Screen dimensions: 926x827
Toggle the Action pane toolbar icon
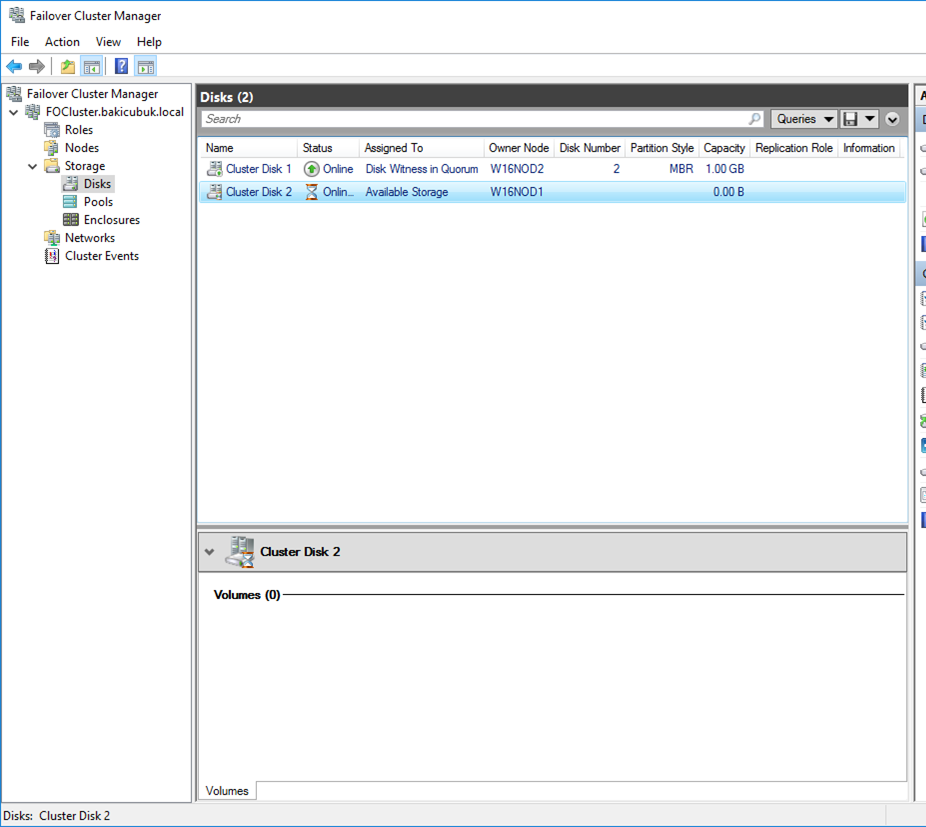tap(146, 67)
